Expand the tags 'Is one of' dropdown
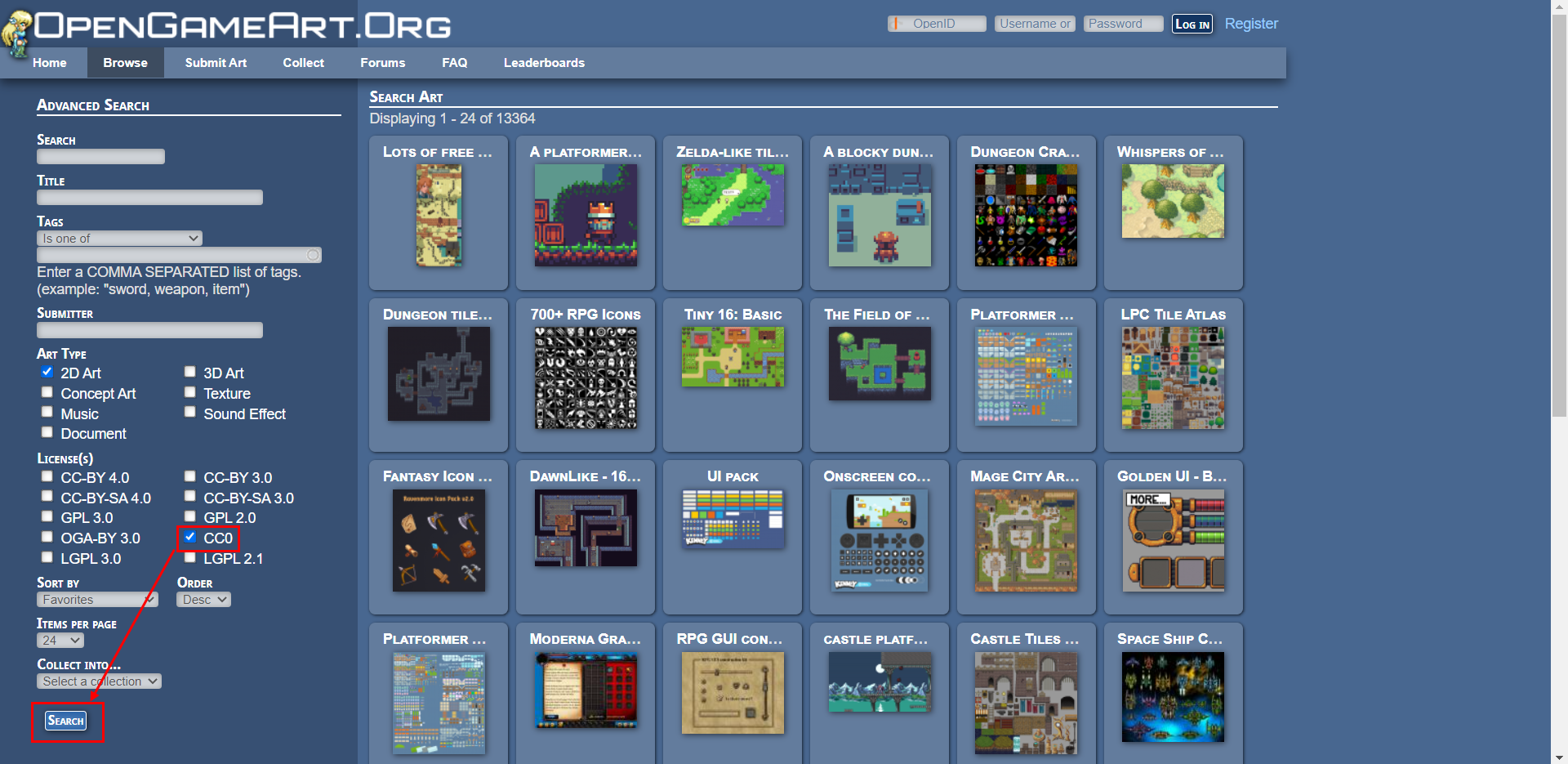 coord(119,239)
